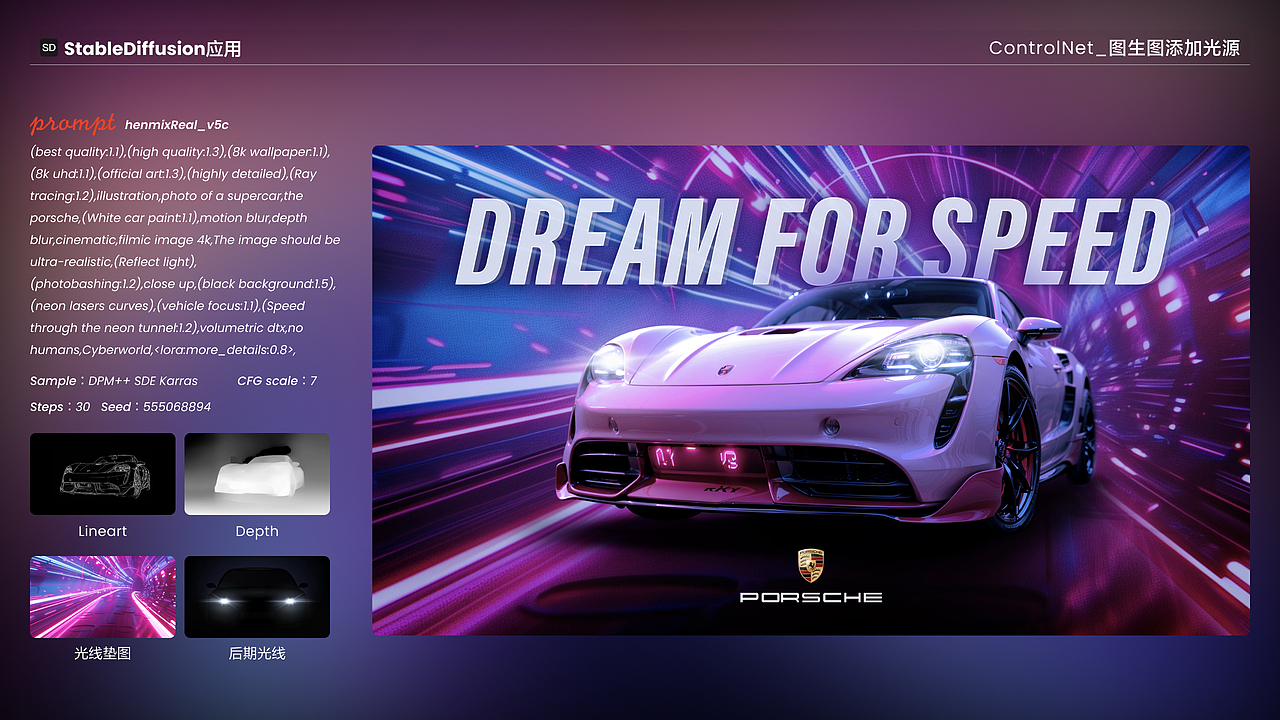Click the Steps: 30 value
The image size is (1280, 720).
pyautogui.click(x=60, y=407)
